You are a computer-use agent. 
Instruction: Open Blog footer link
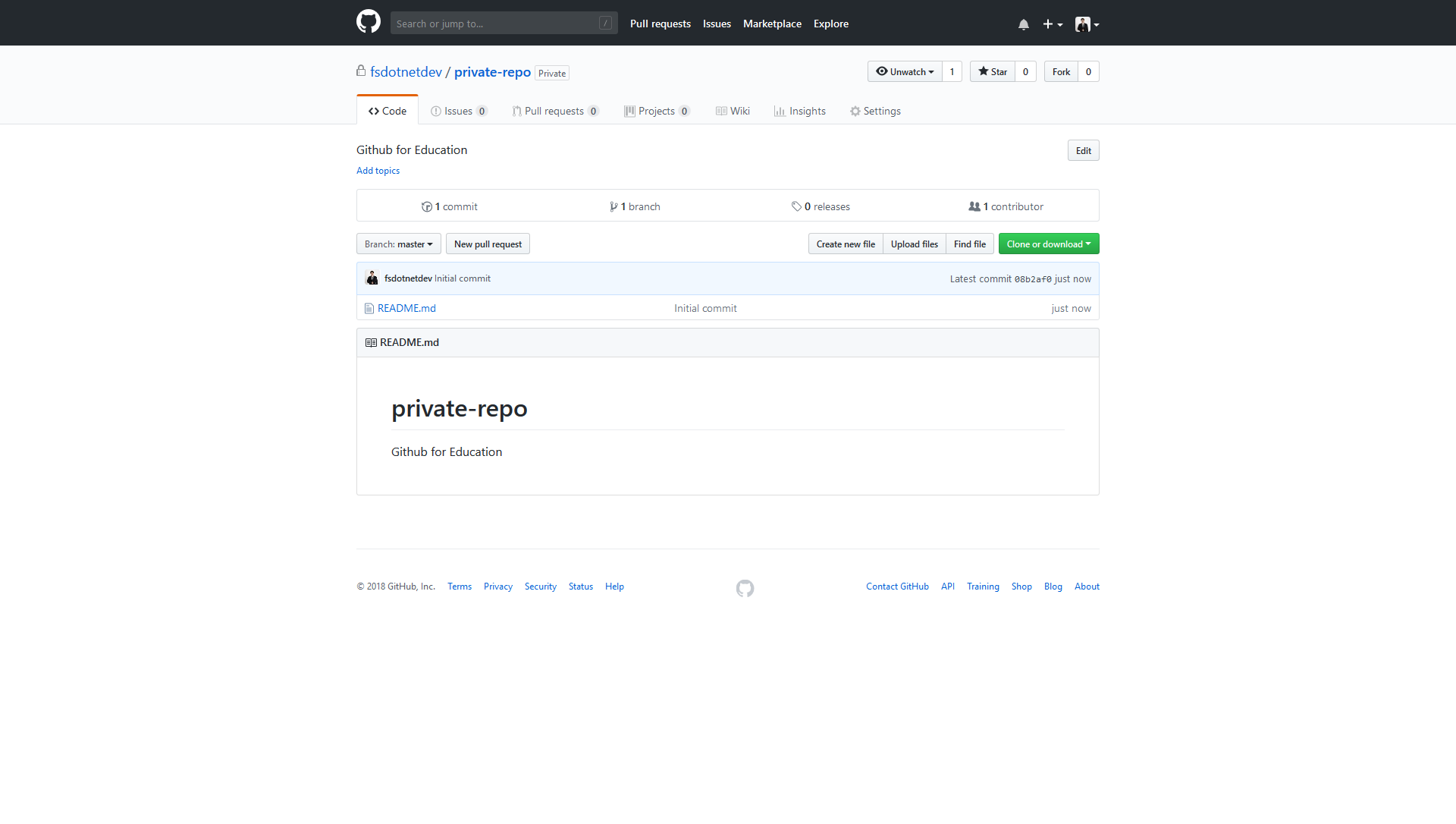point(1053,587)
